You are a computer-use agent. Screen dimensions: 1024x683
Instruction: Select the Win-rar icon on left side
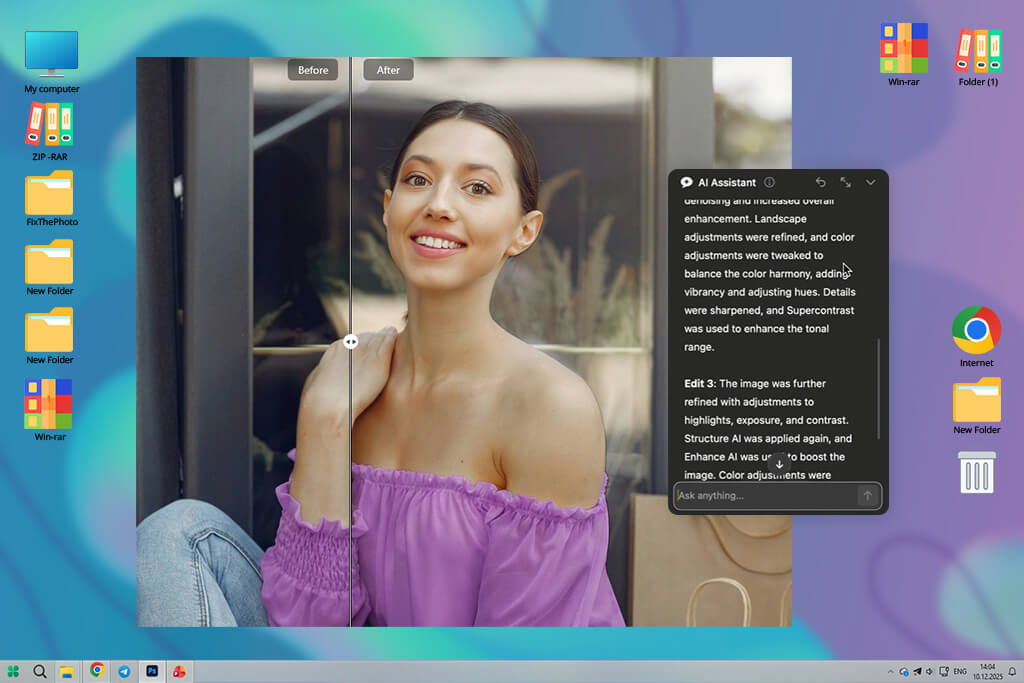point(50,410)
